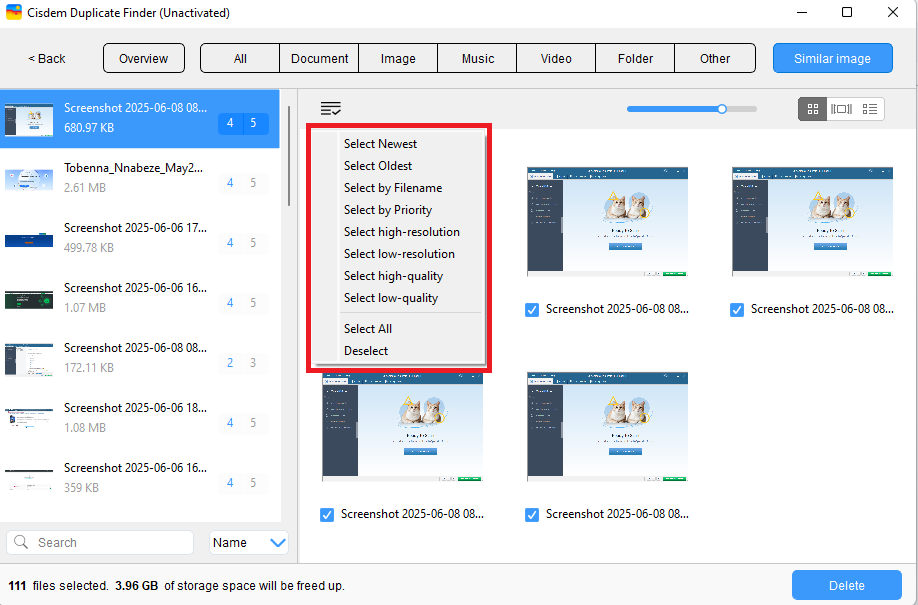Choose Deselect from the menu
The height and width of the screenshot is (605, 918).
[x=366, y=351]
